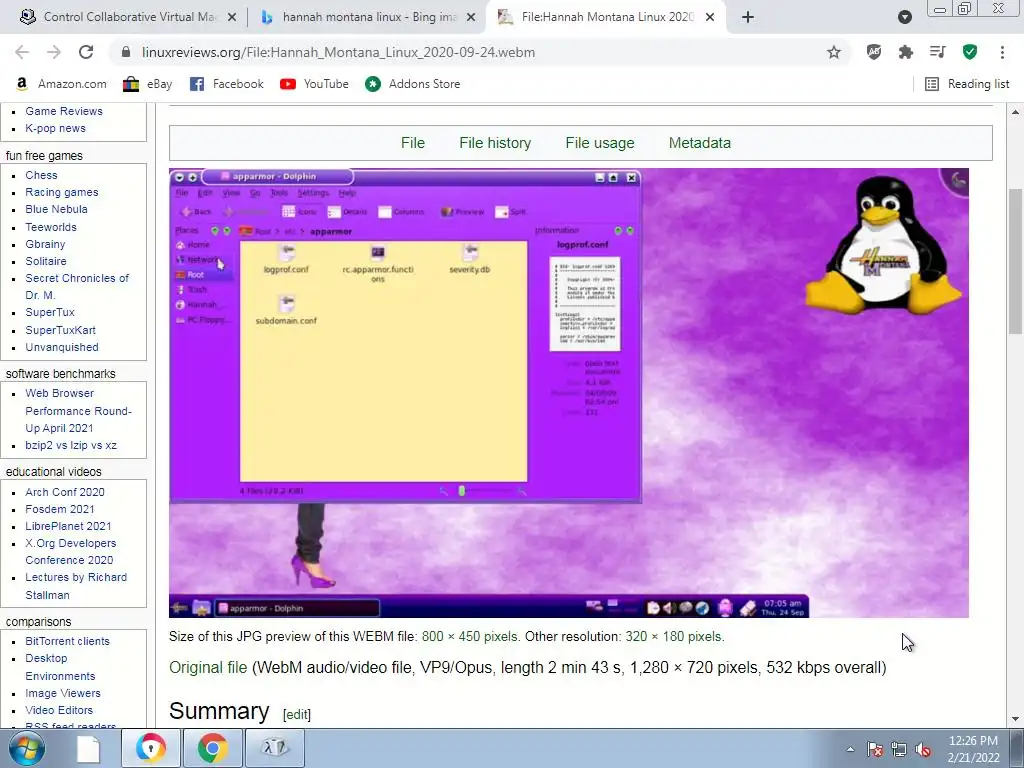Click the muted volume tray icon

923,749
